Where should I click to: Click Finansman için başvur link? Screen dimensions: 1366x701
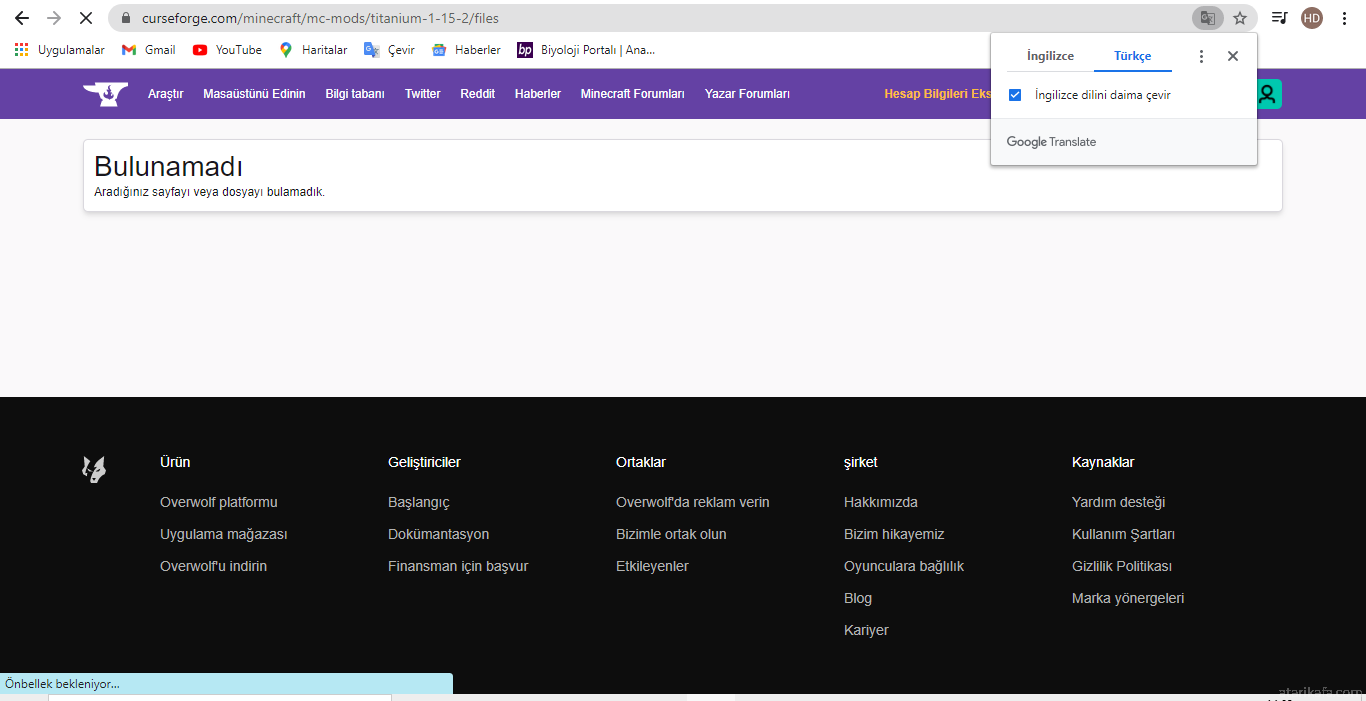tap(458, 566)
